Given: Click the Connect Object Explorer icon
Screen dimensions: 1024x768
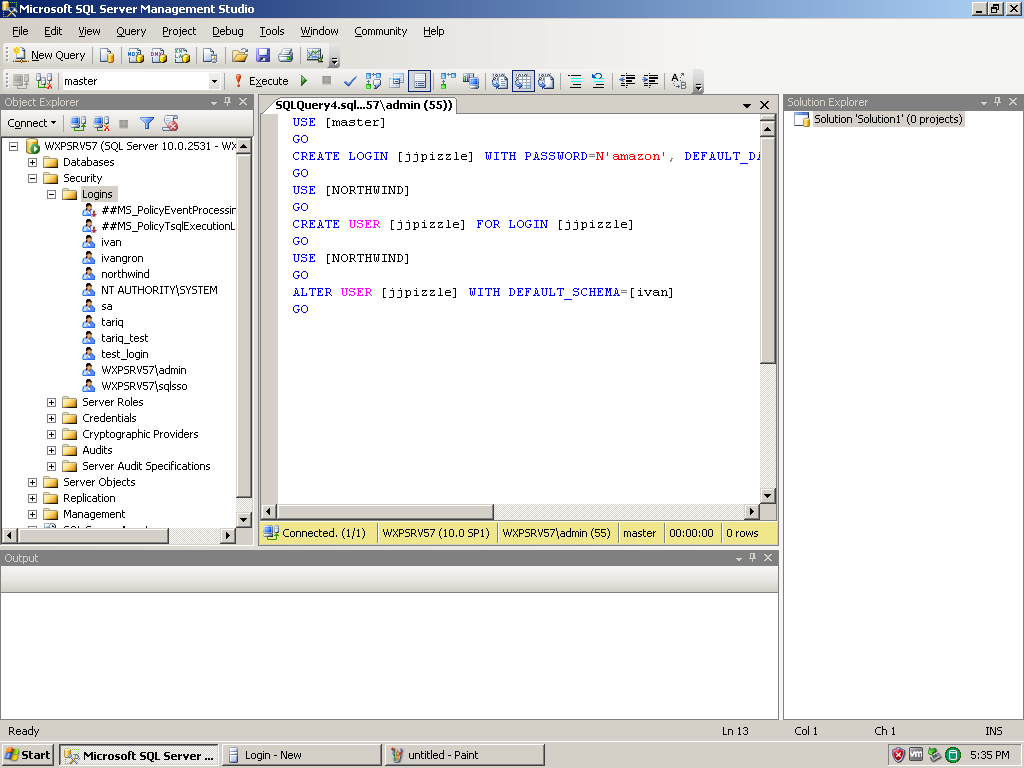Looking at the screenshot, I should 78,123.
